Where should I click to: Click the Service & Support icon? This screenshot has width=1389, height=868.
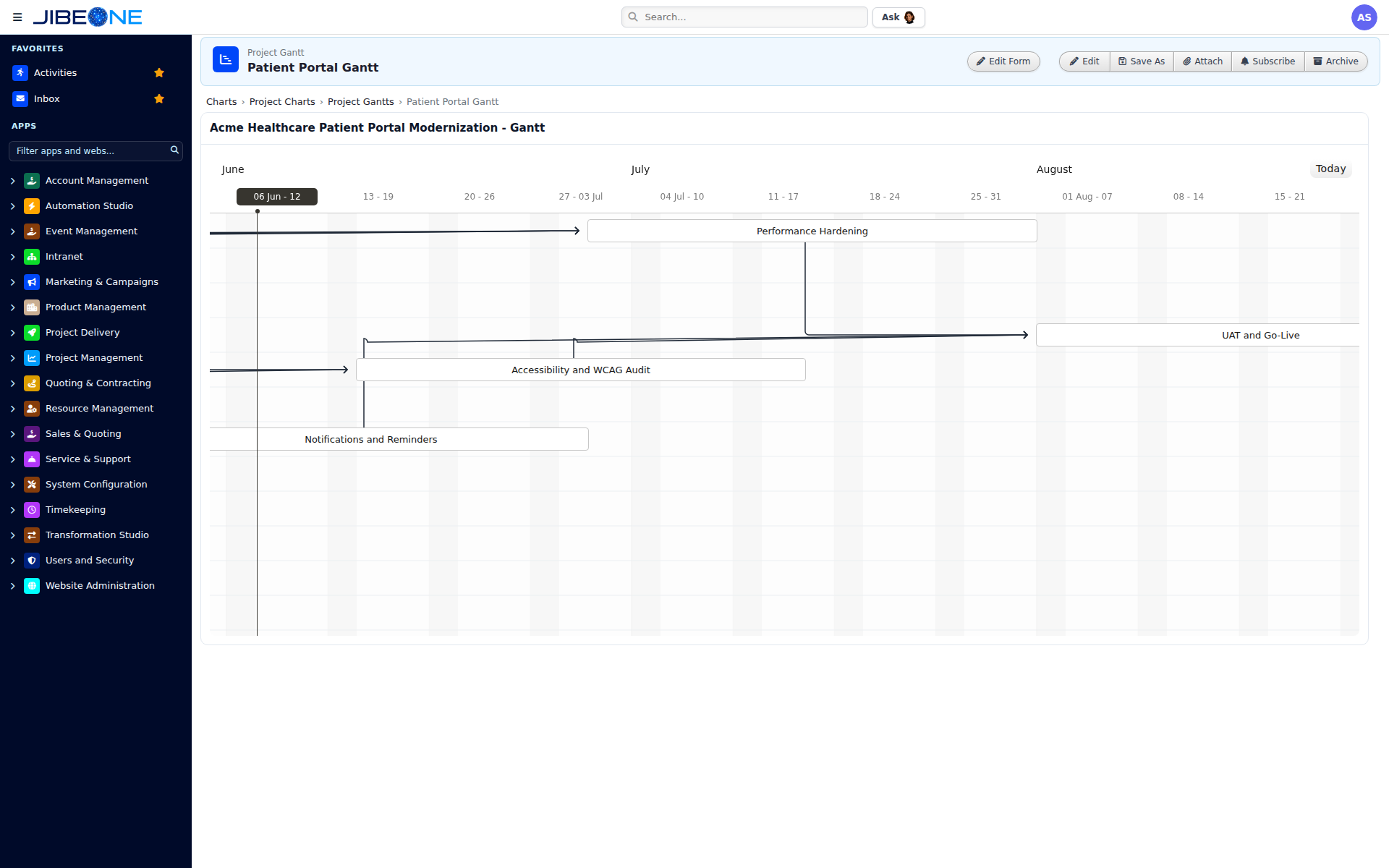32,459
